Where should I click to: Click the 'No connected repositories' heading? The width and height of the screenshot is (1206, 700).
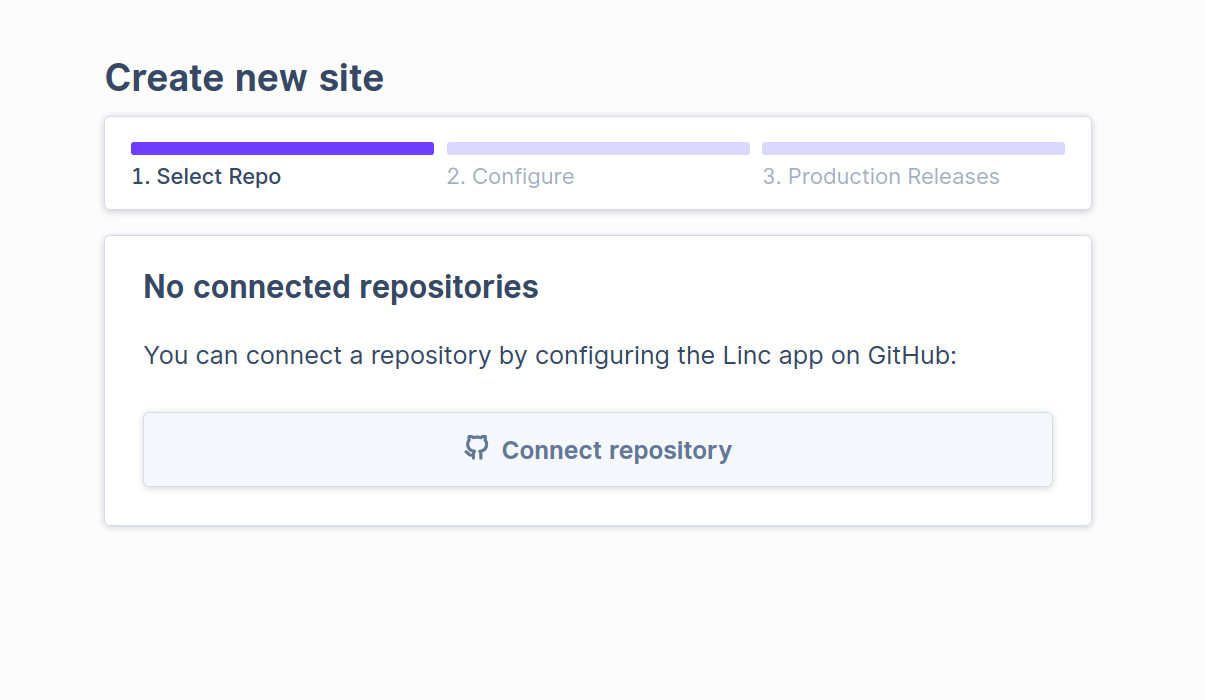click(341, 287)
